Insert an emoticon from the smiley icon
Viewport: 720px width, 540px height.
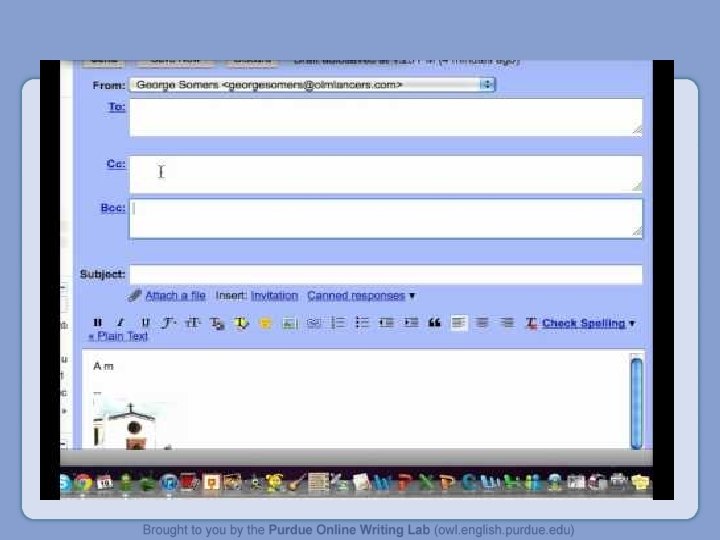[x=265, y=323]
